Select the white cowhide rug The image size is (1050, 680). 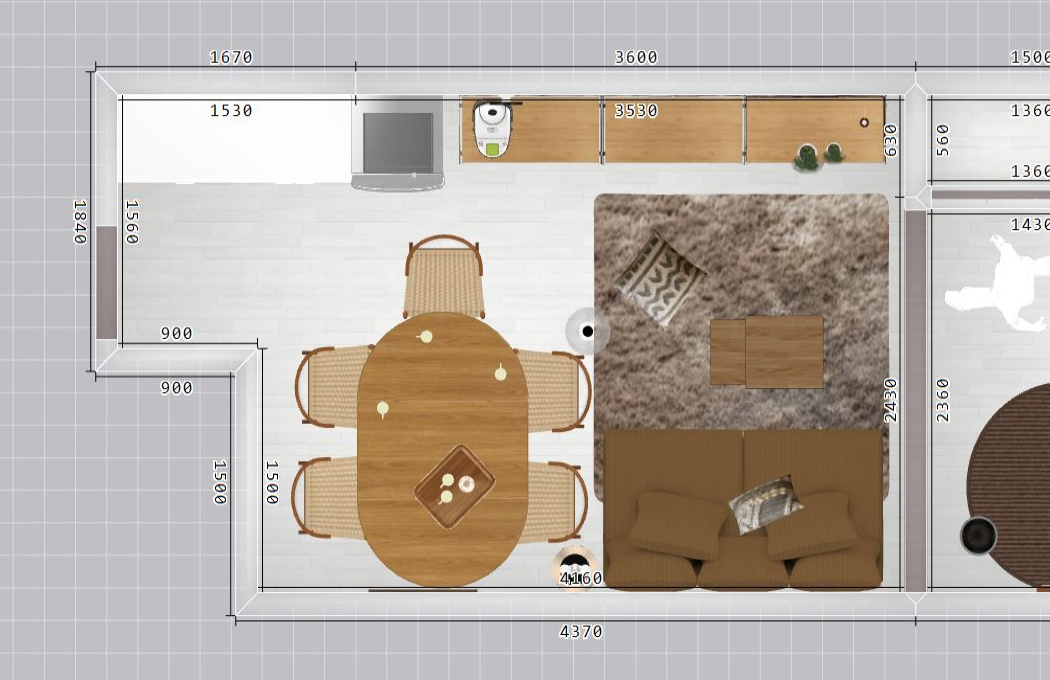coord(1000,288)
